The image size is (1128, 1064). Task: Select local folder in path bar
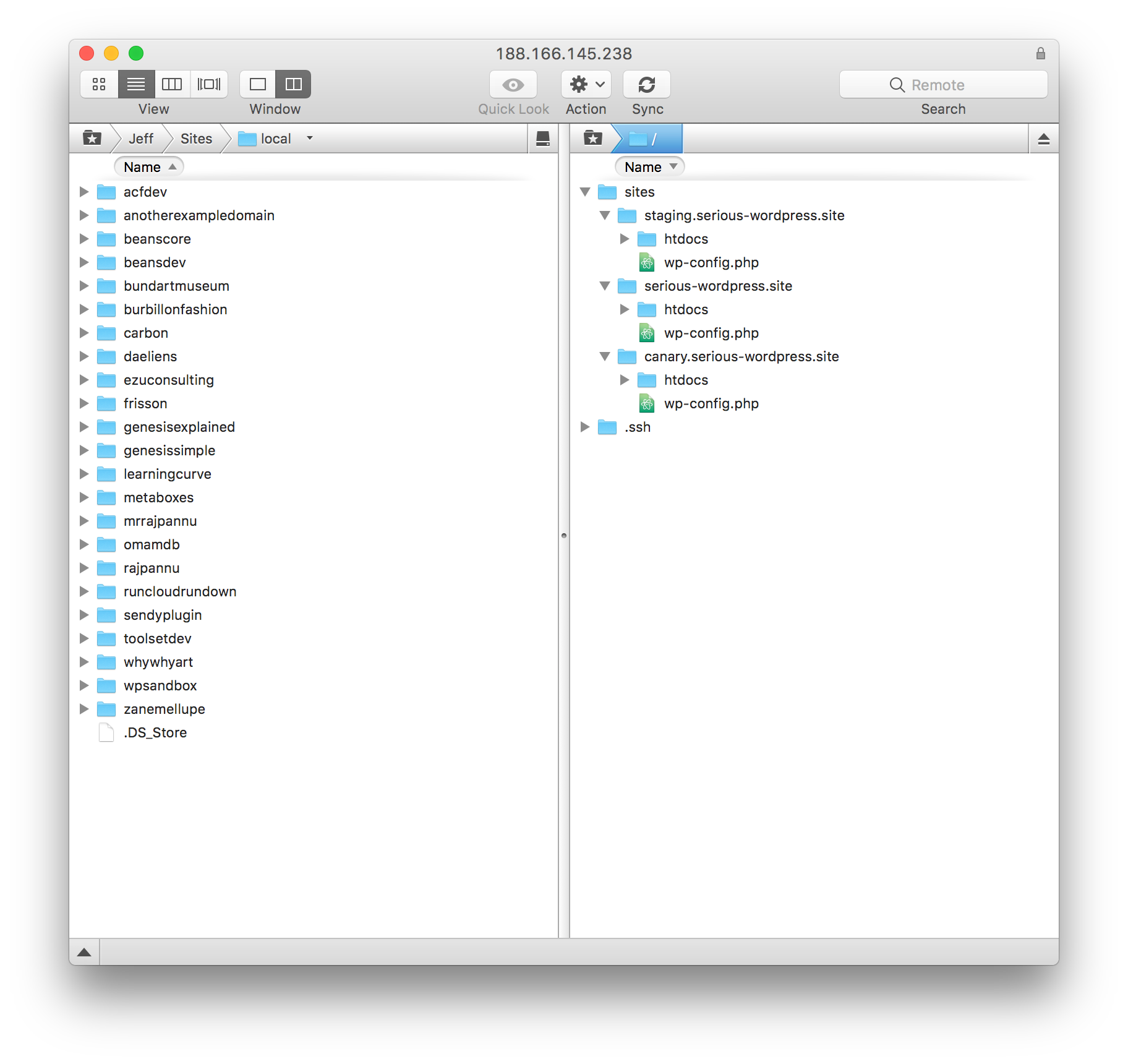tap(266, 139)
